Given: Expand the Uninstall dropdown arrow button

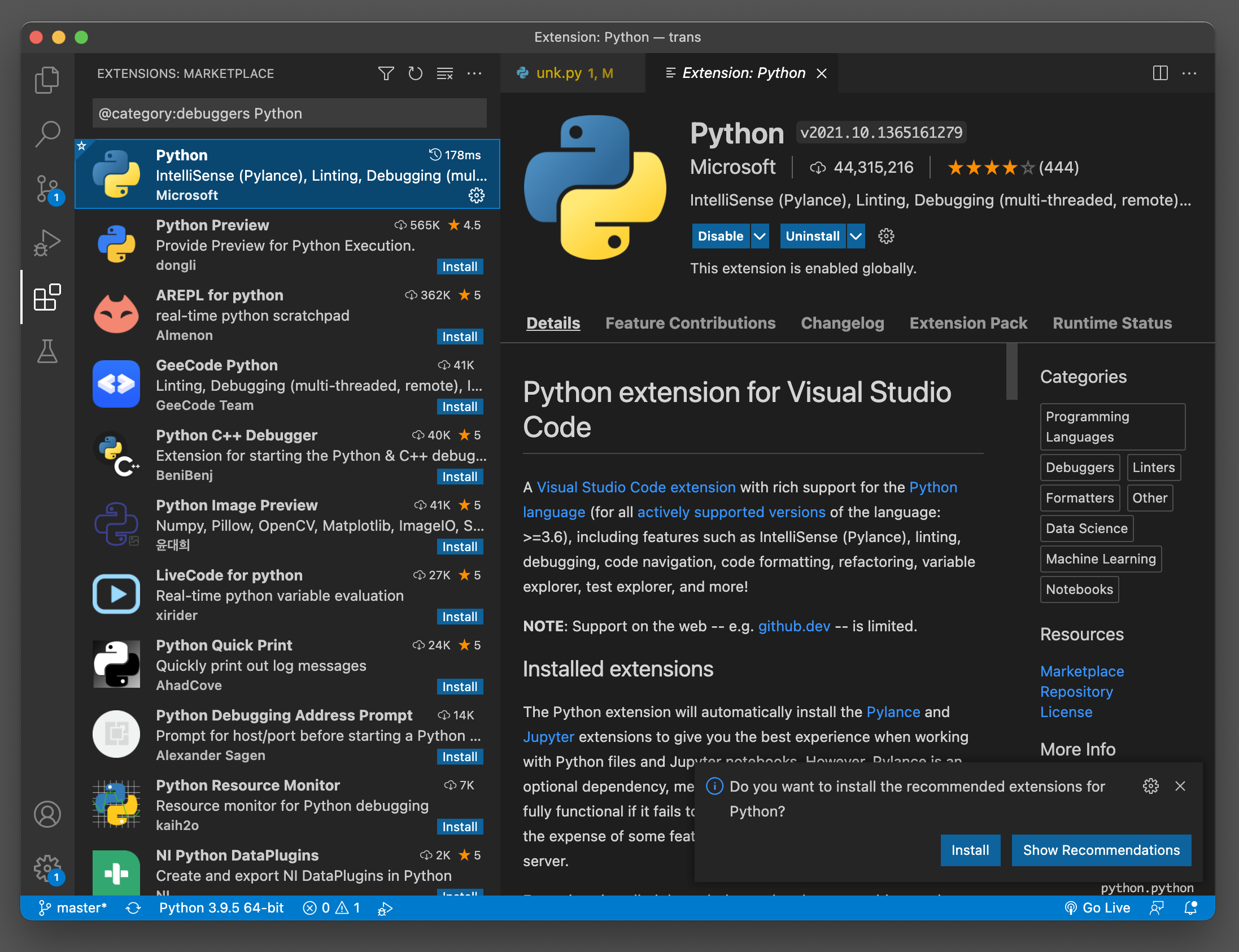Looking at the screenshot, I should (x=855, y=235).
